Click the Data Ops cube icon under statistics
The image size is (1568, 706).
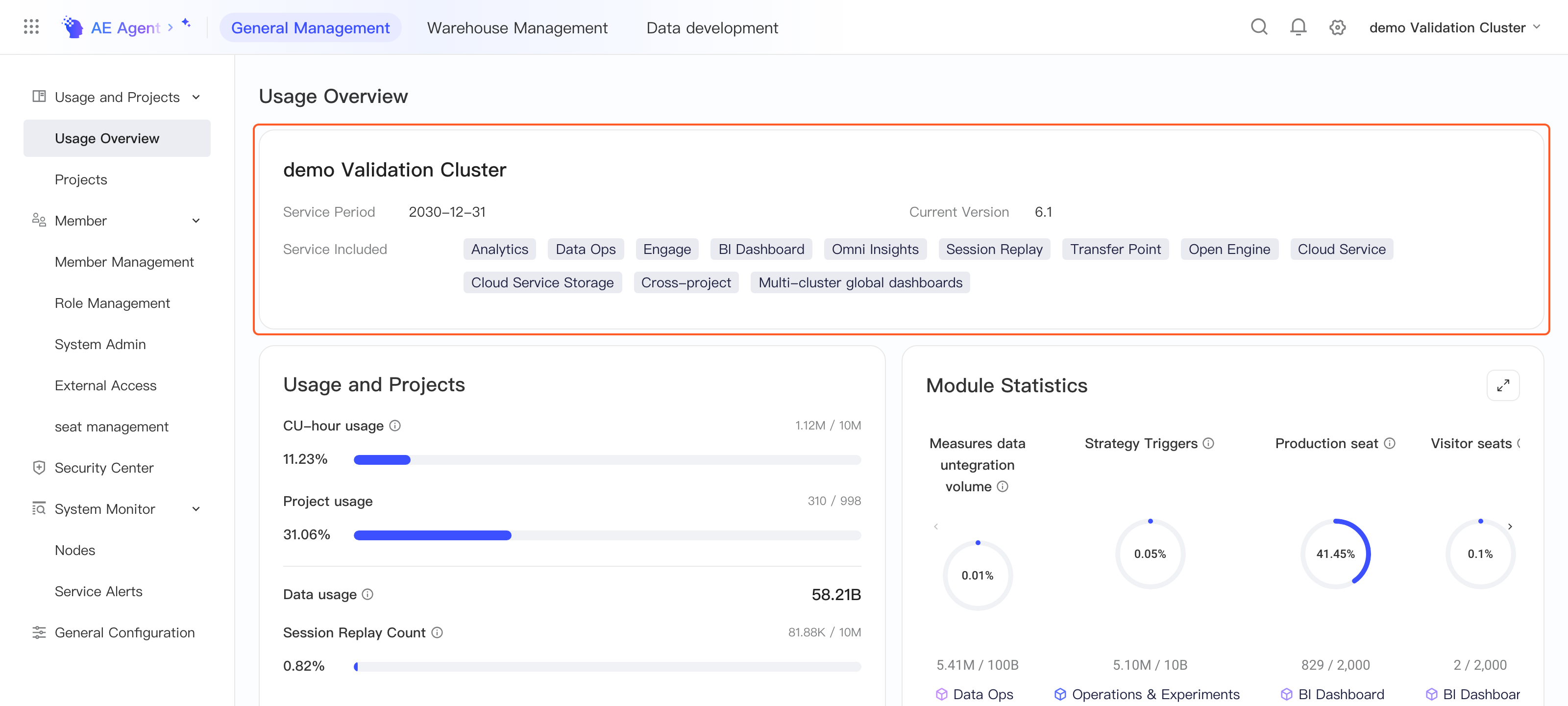[x=942, y=694]
